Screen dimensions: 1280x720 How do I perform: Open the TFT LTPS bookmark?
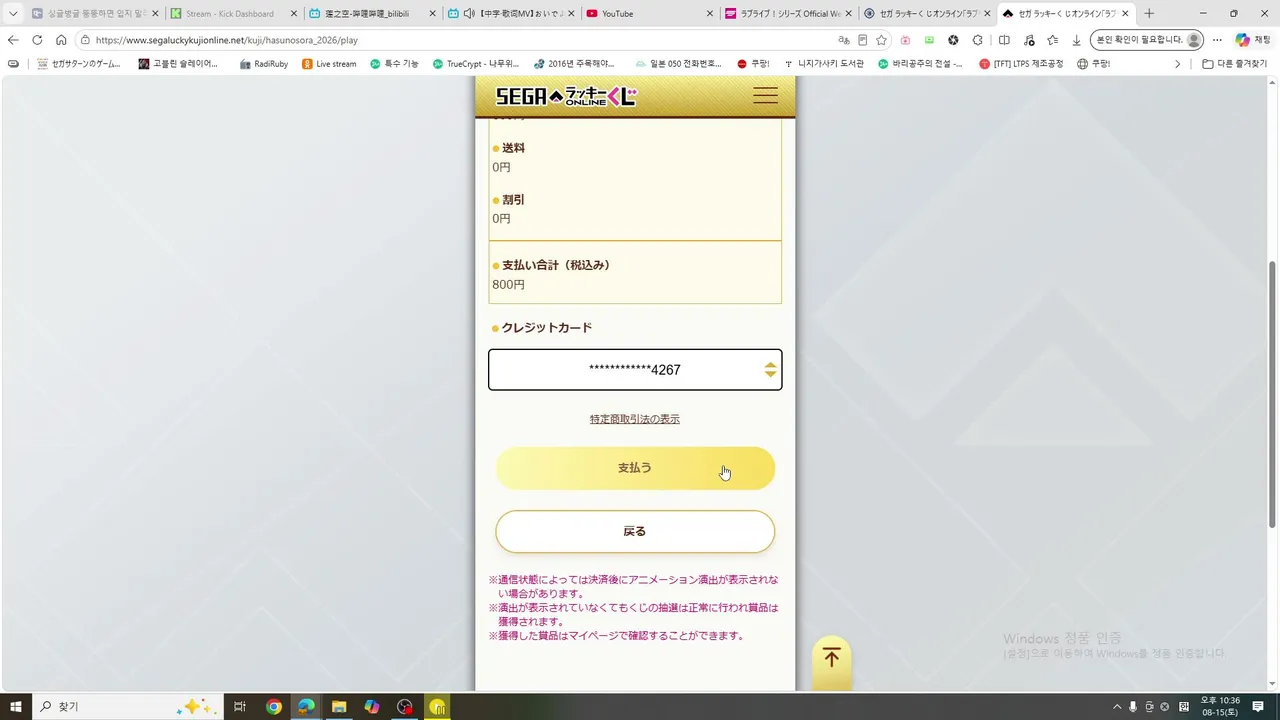[1023, 64]
